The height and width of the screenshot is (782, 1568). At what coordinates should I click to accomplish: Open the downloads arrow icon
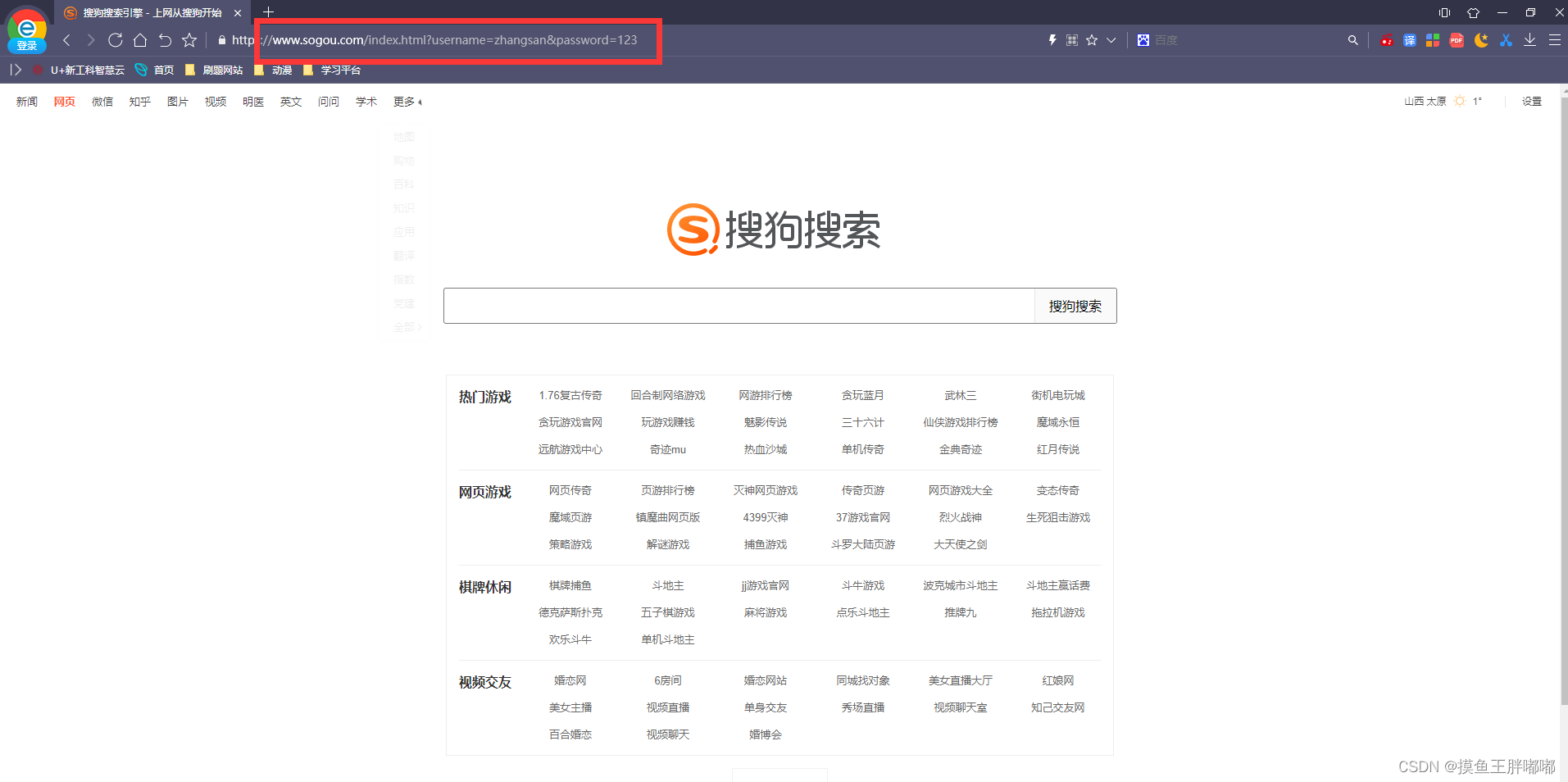click(x=1529, y=40)
